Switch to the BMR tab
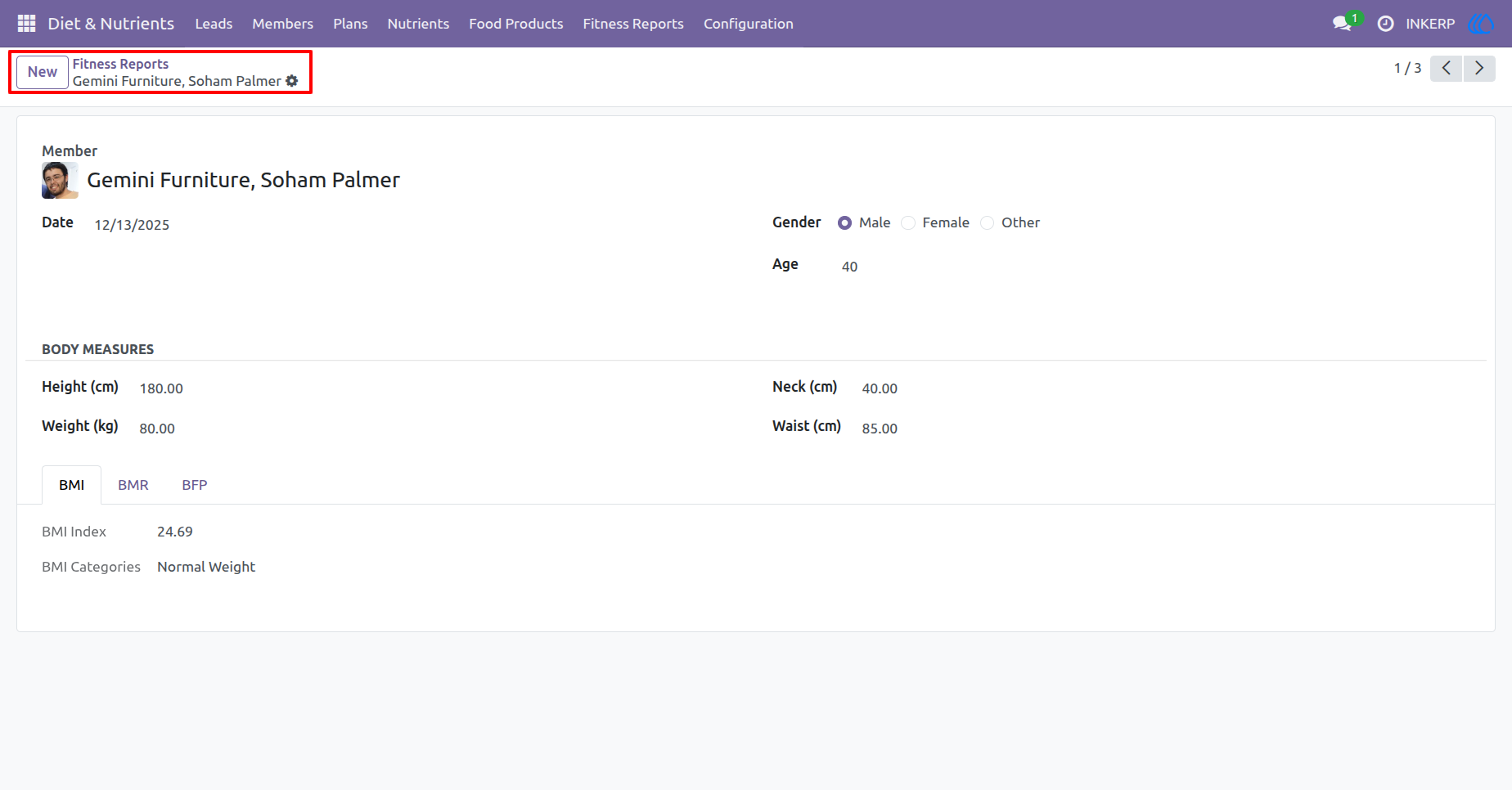 133,485
